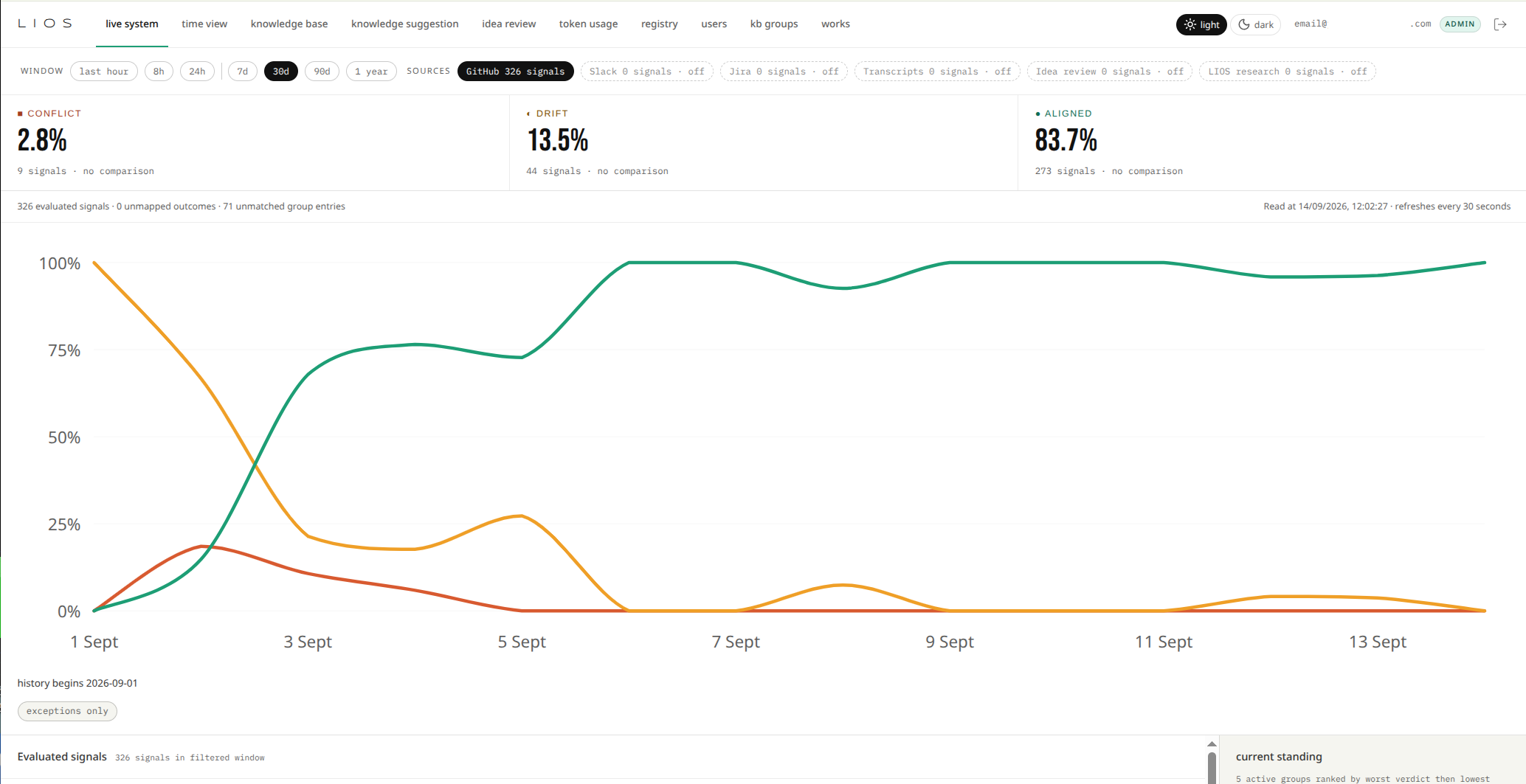Go to the works tab
The height and width of the screenshot is (784, 1526).
[835, 24]
